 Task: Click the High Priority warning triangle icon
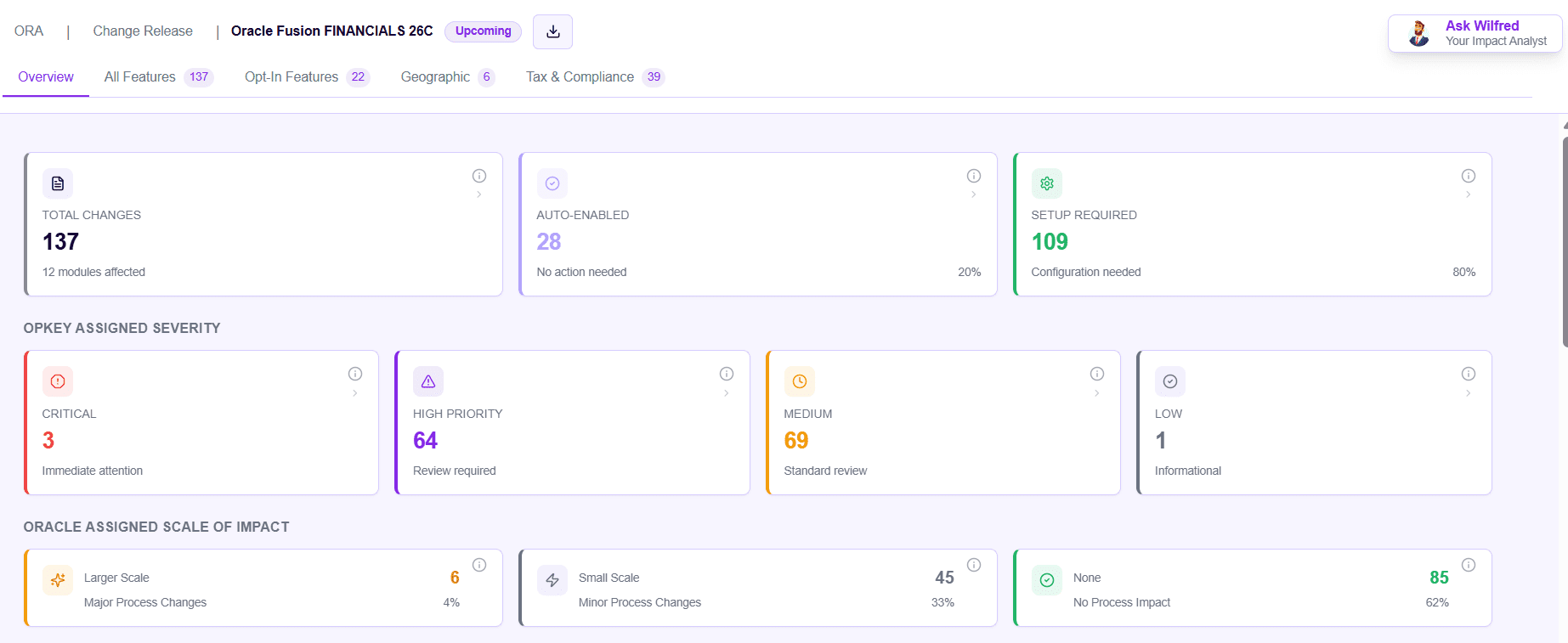[x=428, y=381]
